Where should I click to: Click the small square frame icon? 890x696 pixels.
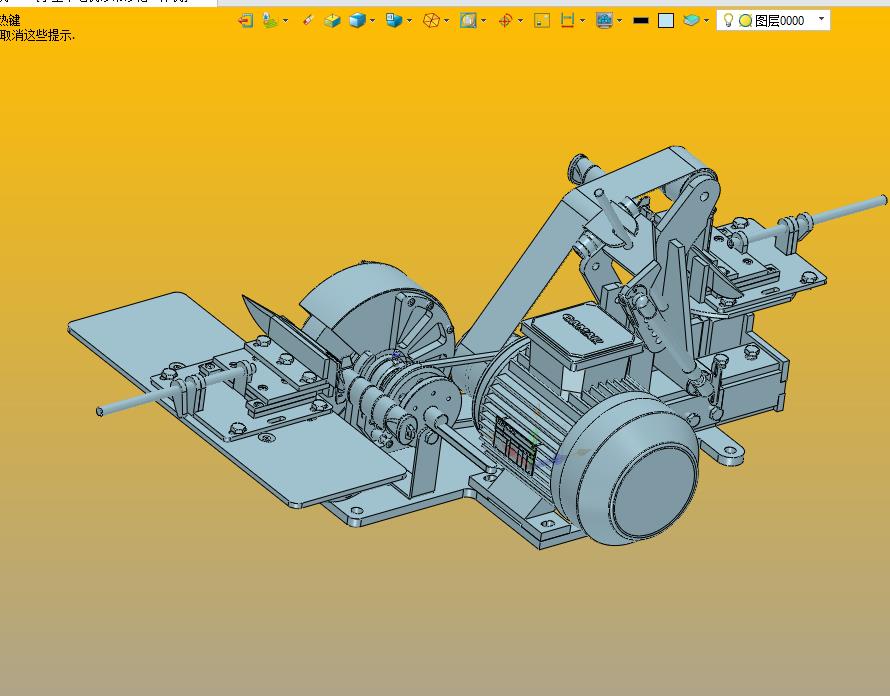click(x=542, y=21)
